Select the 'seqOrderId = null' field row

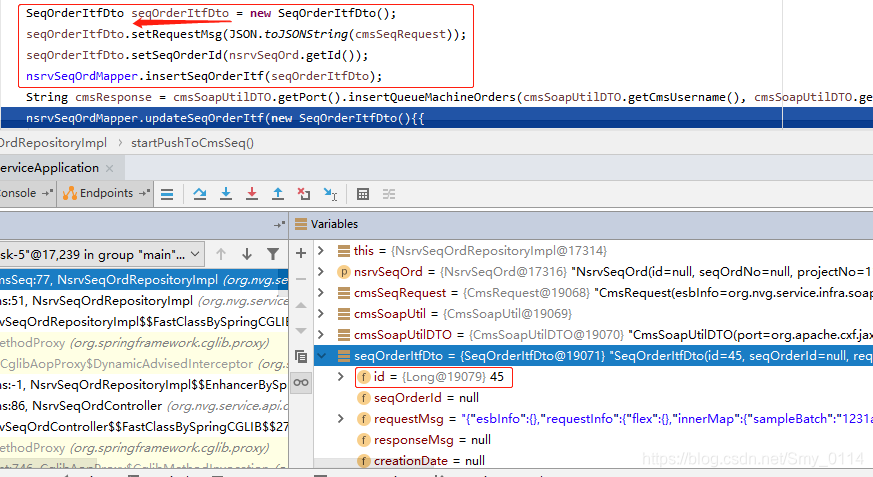click(593, 398)
